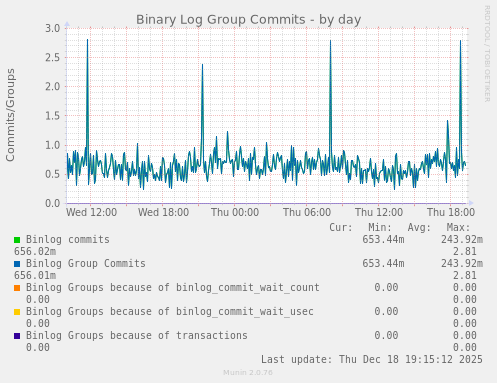The image size is (497, 383).
Task: Click the 'Commits/Groups' vertical axis label
Action: click(10, 115)
